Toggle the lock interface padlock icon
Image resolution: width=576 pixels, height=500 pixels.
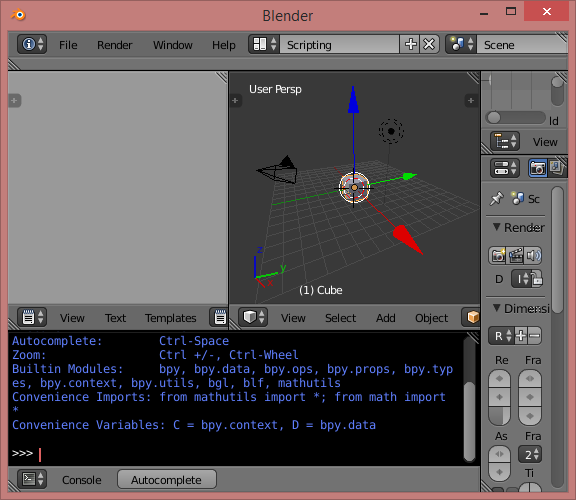point(537,278)
